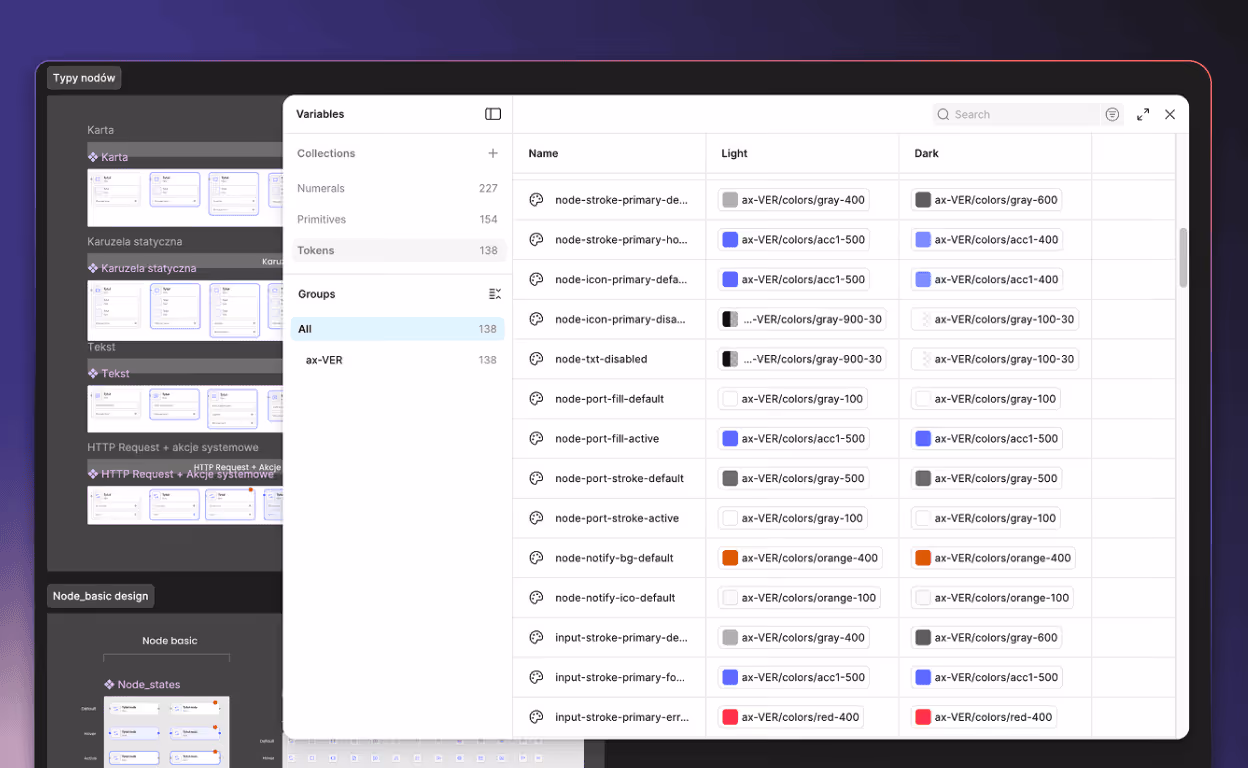Click the Groups section header

pyautogui.click(x=317, y=294)
